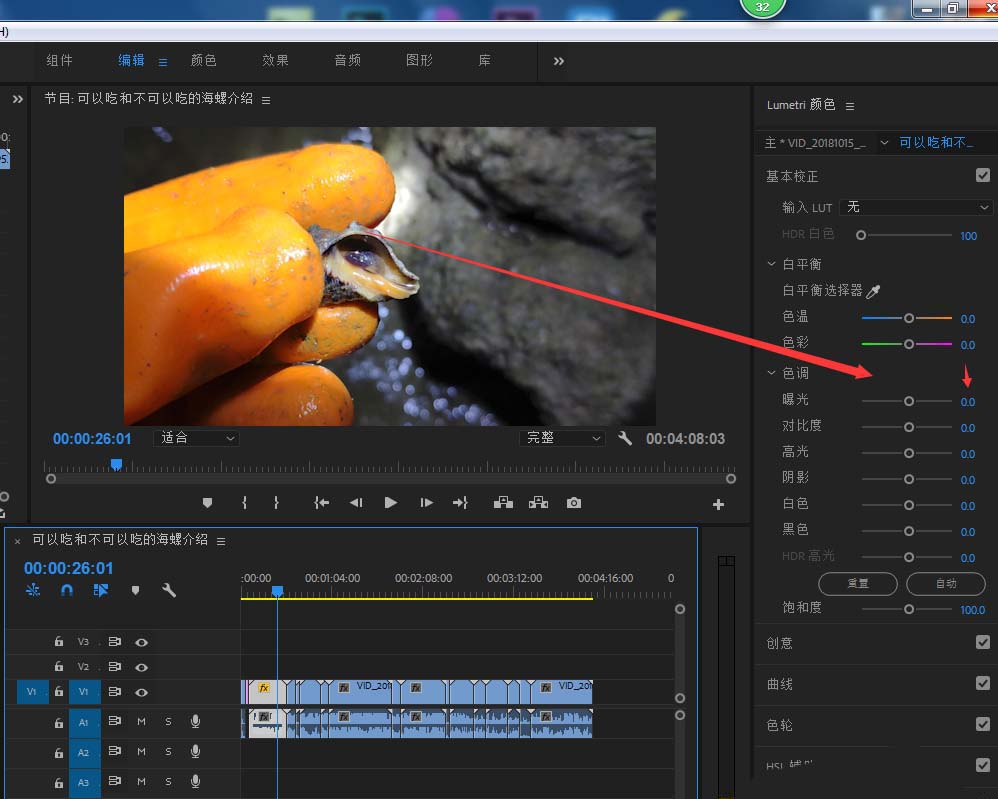Click the Lift button in transport bar
The width and height of the screenshot is (998, 799).
click(503, 503)
